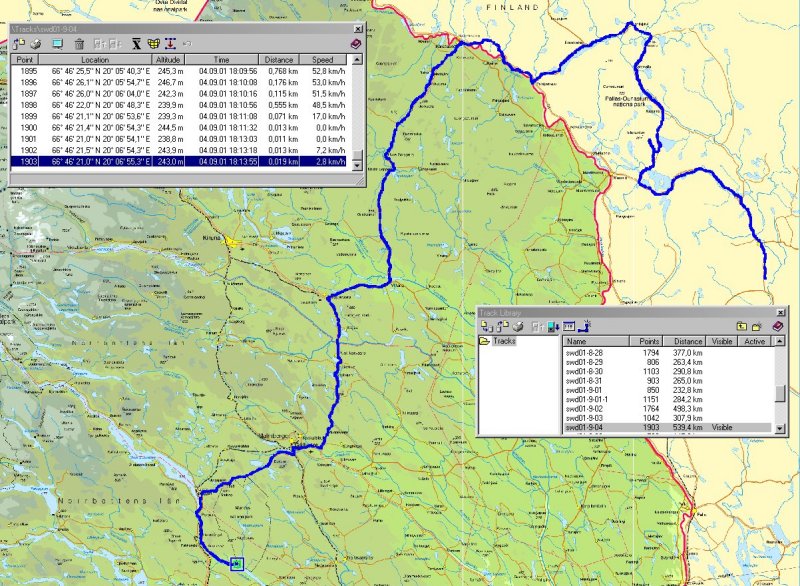The width and height of the screenshot is (800, 586).
Task: Click the Visible column header in Track Library
Action: pos(724,341)
